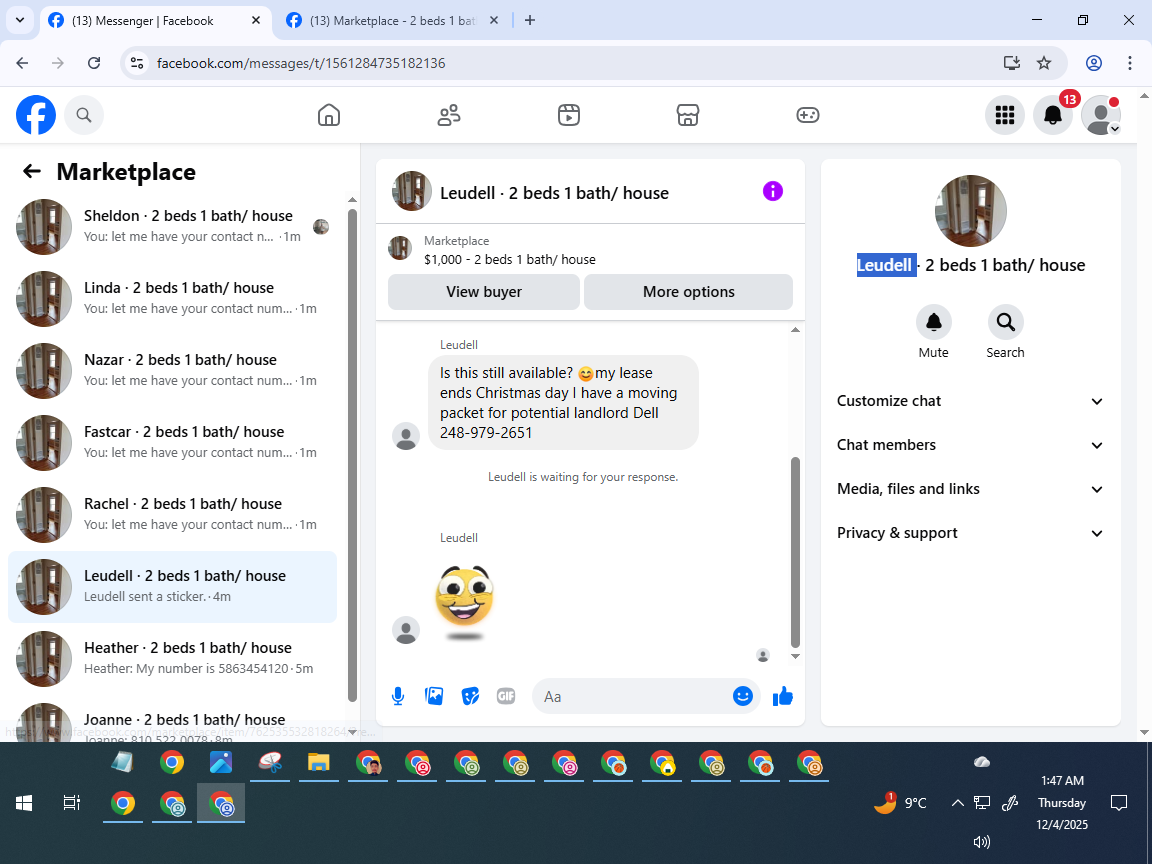This screenshot has height=864, width=1152.
Task: Choose a sticker with the sticker icon
Action: tap(470, 696)
